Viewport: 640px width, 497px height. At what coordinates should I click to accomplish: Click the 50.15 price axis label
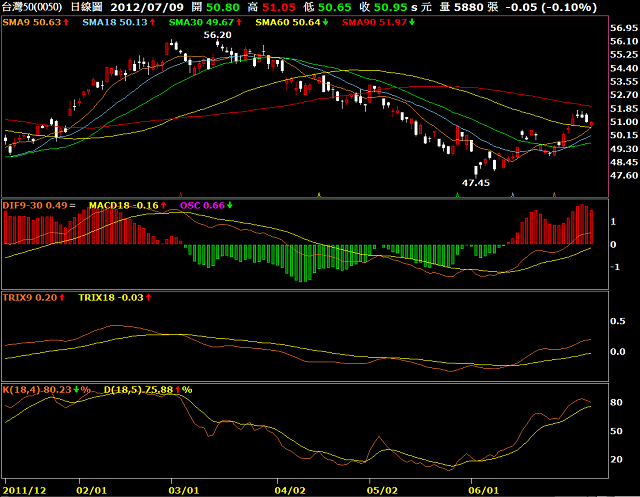(x=624, y=135)
